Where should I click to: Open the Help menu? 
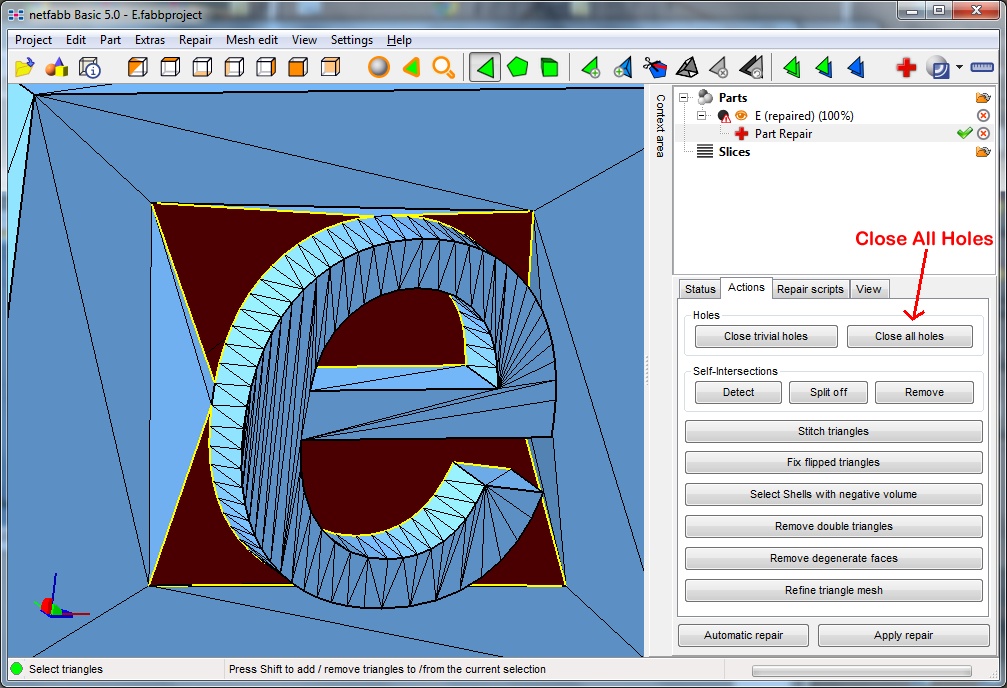click(x=399, y=40)
